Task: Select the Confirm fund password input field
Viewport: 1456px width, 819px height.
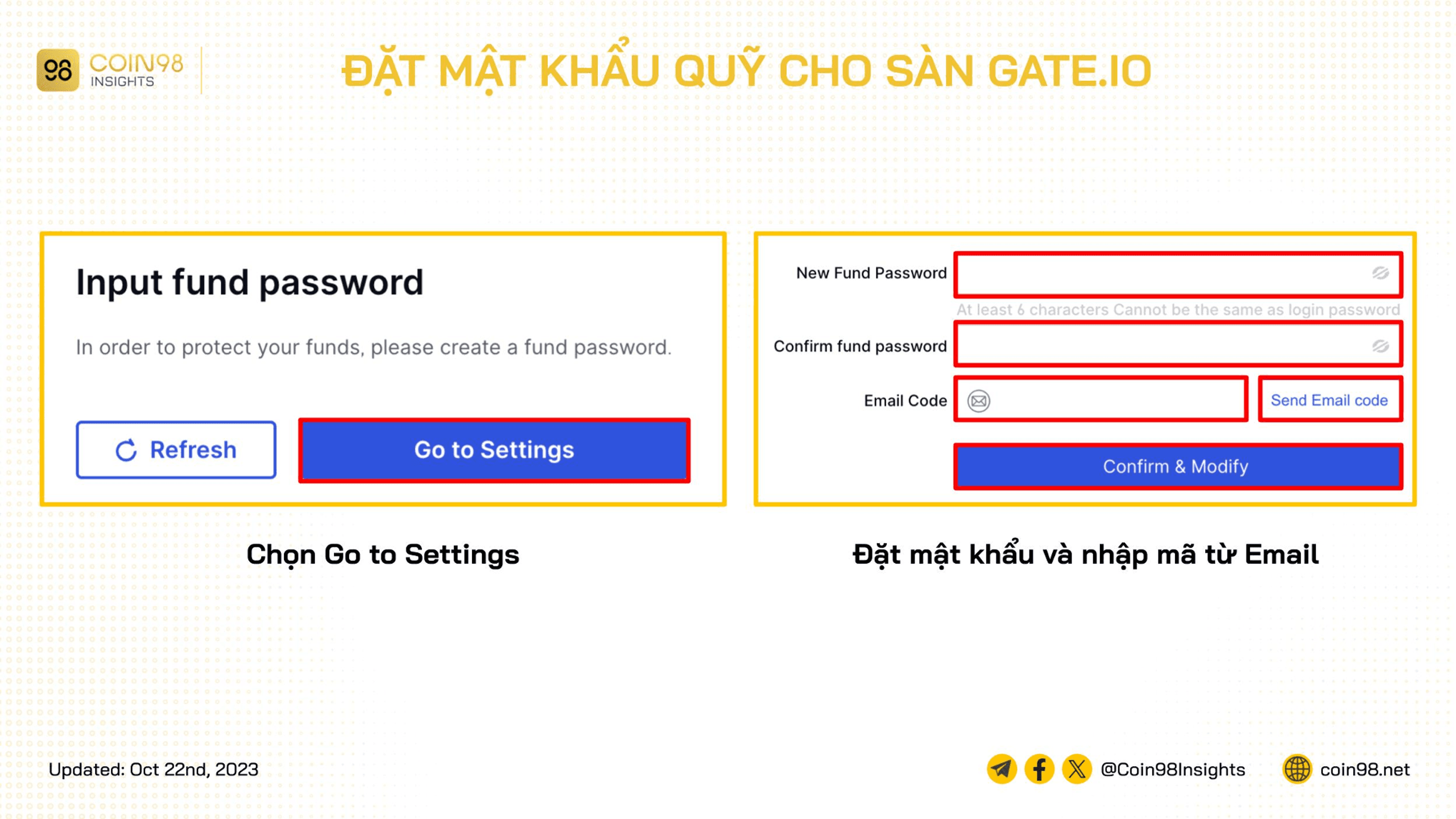Action: tap(1177, 345)
